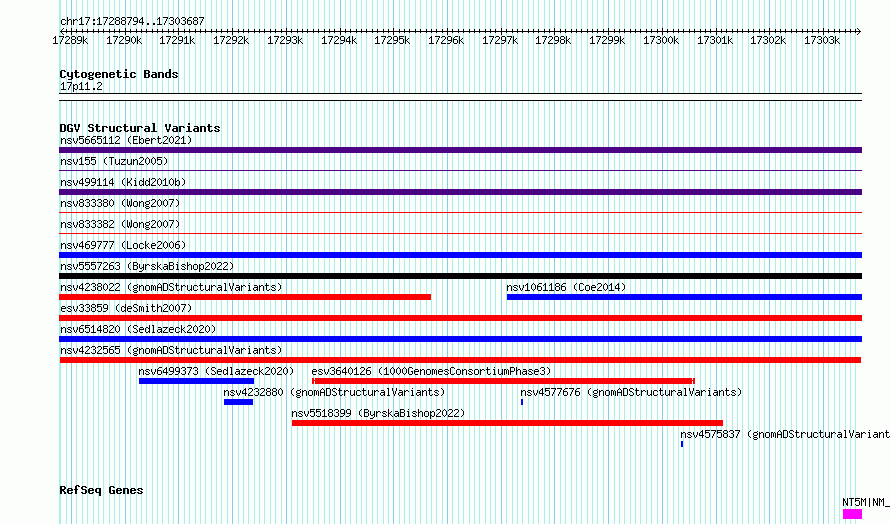
Task: Click the nsv499114 (Kidd2010b) label text
Action: [123, 182]
